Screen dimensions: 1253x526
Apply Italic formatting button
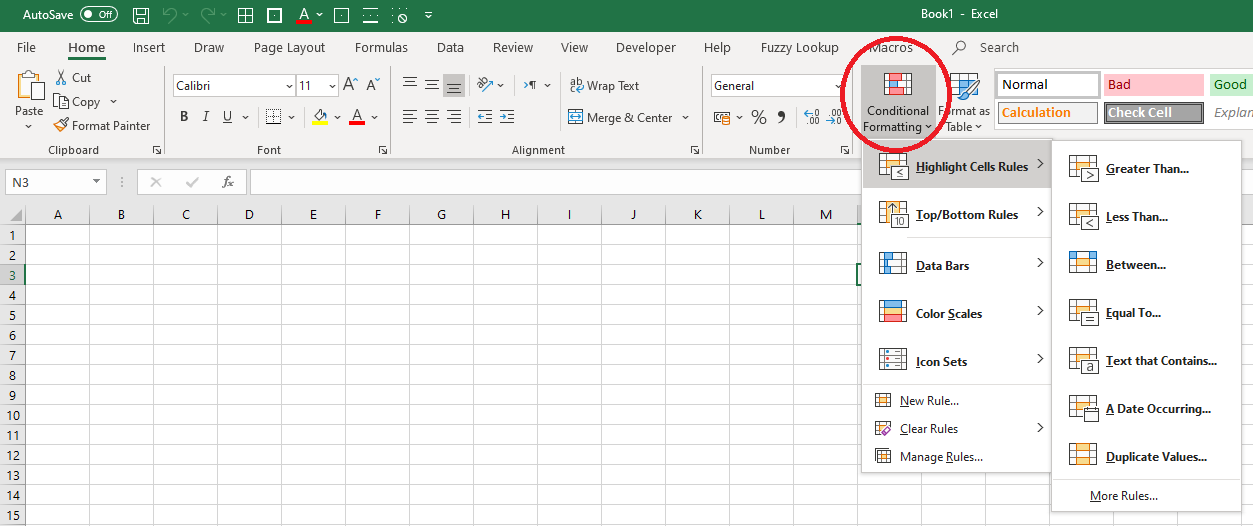tap(206, 117)
